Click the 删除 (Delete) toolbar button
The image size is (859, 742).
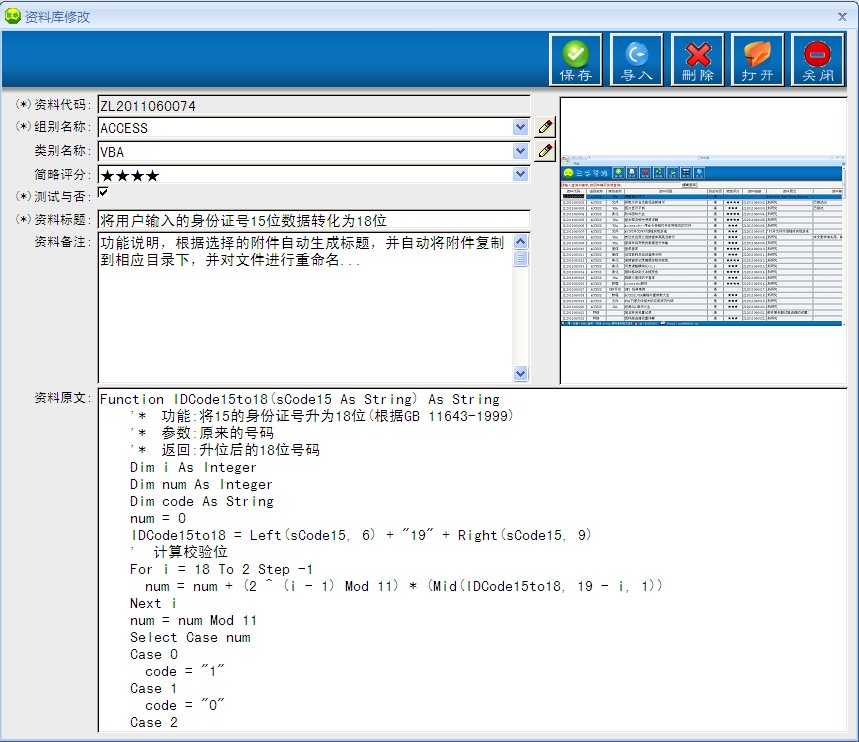click(697, 60)
